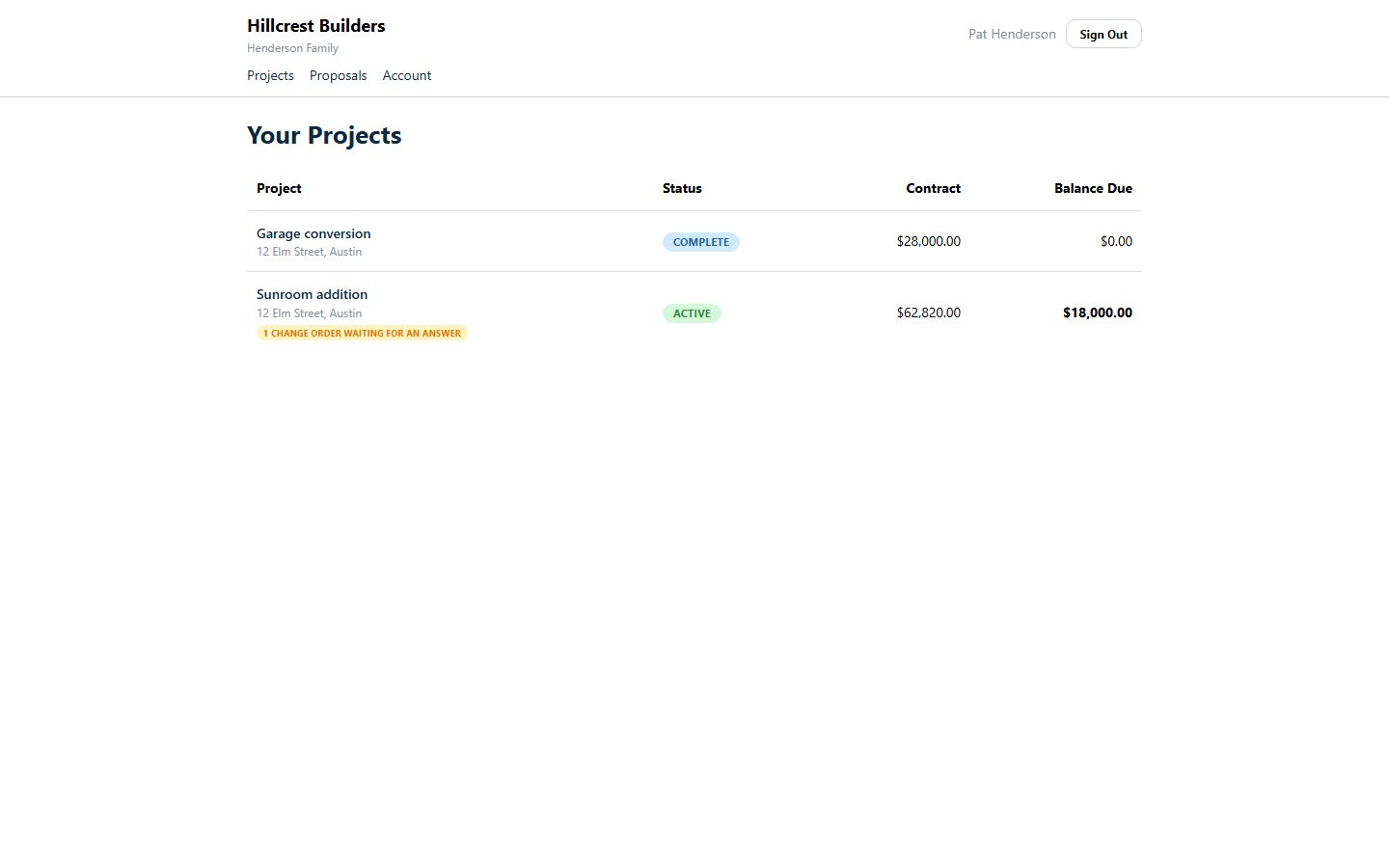Click the Contract column header
The height and width of the screenshot is (868, 1389).
point(933,188)
